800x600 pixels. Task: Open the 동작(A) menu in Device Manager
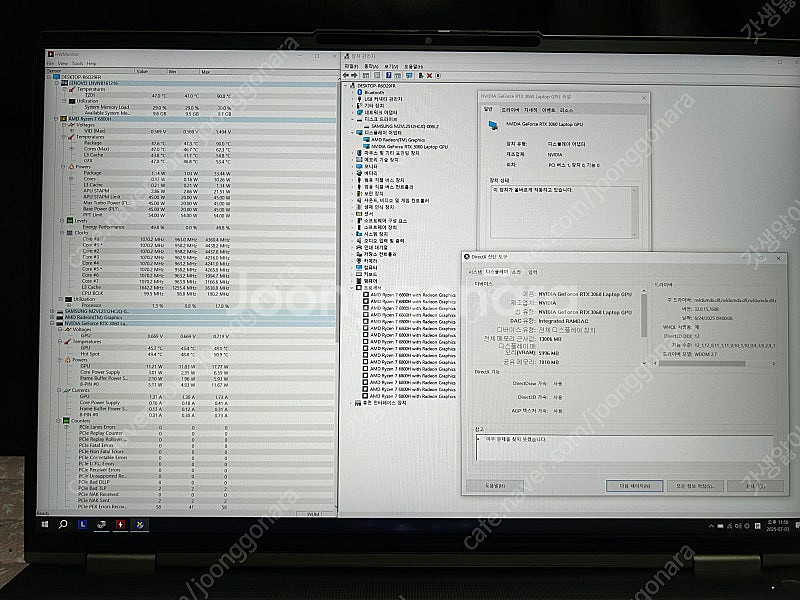point(371,66)
